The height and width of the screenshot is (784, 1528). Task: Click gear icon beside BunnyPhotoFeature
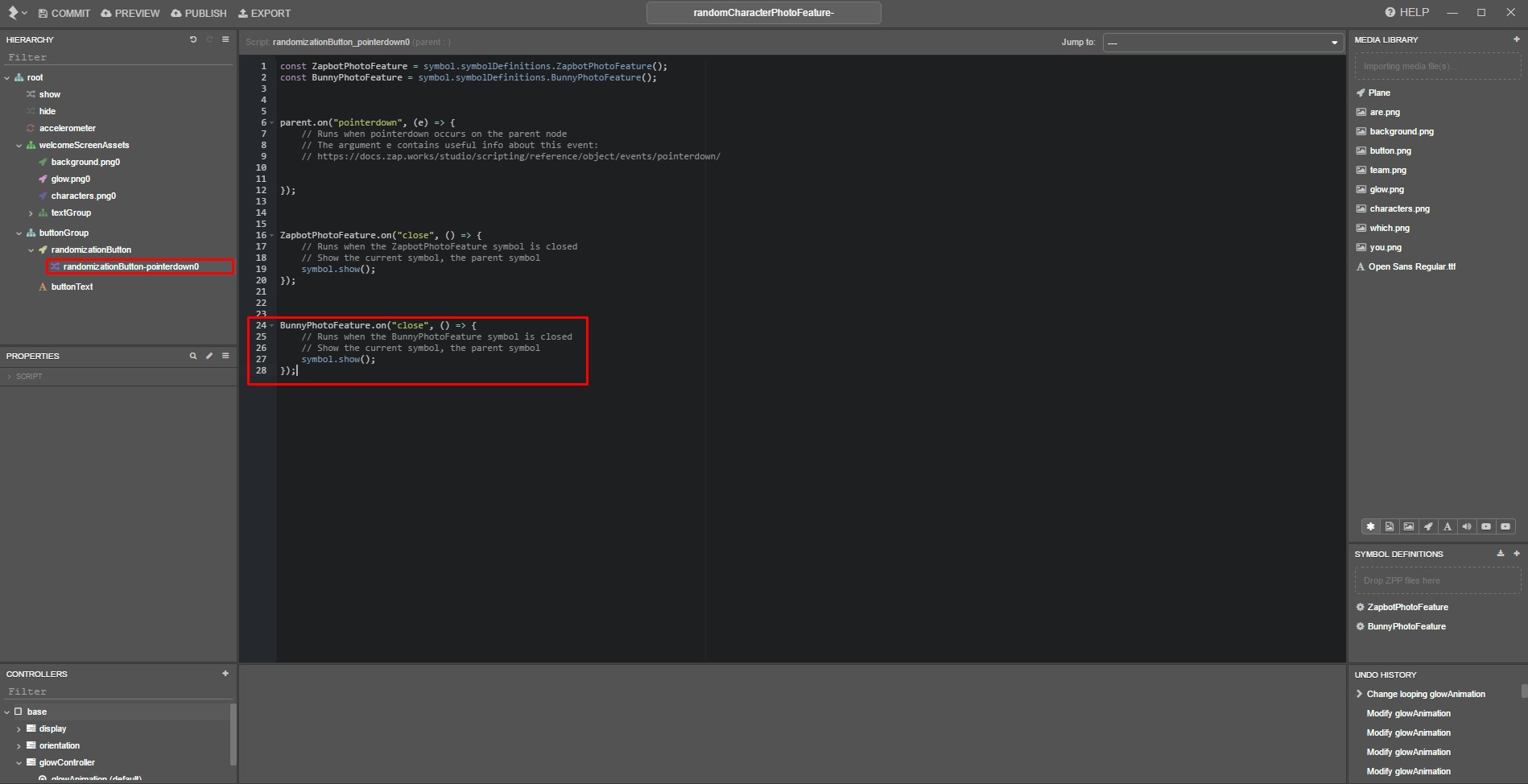[x=1361, y=626]
